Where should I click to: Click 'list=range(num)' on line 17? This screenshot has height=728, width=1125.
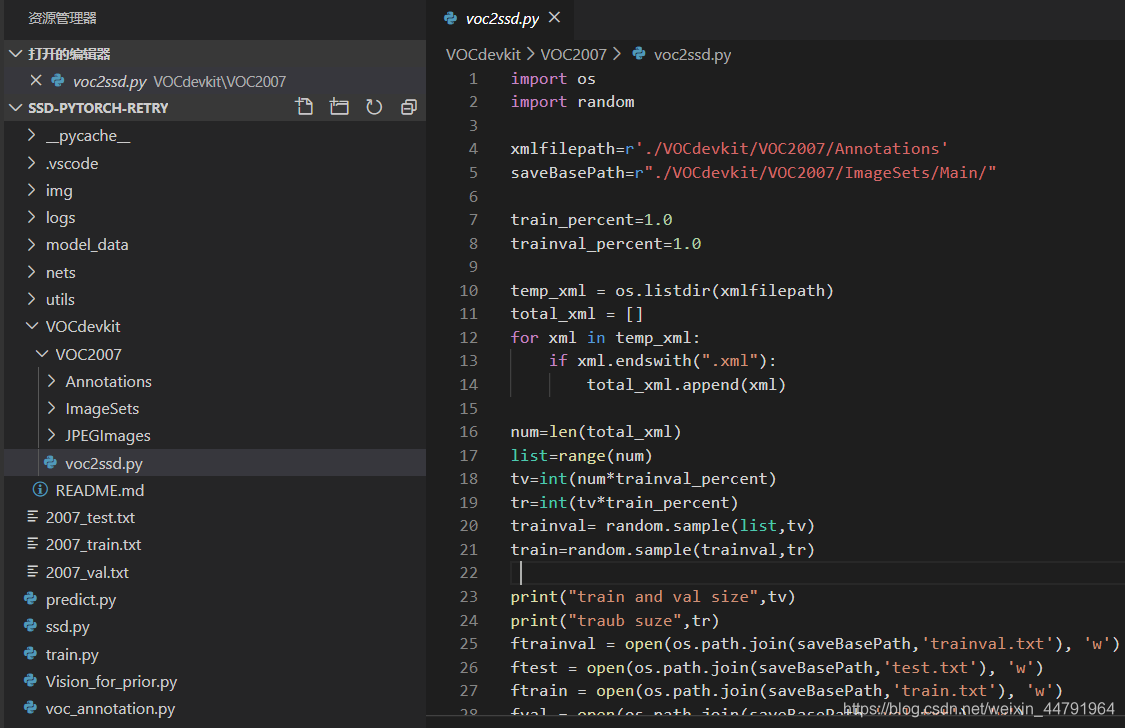[581, 455]
